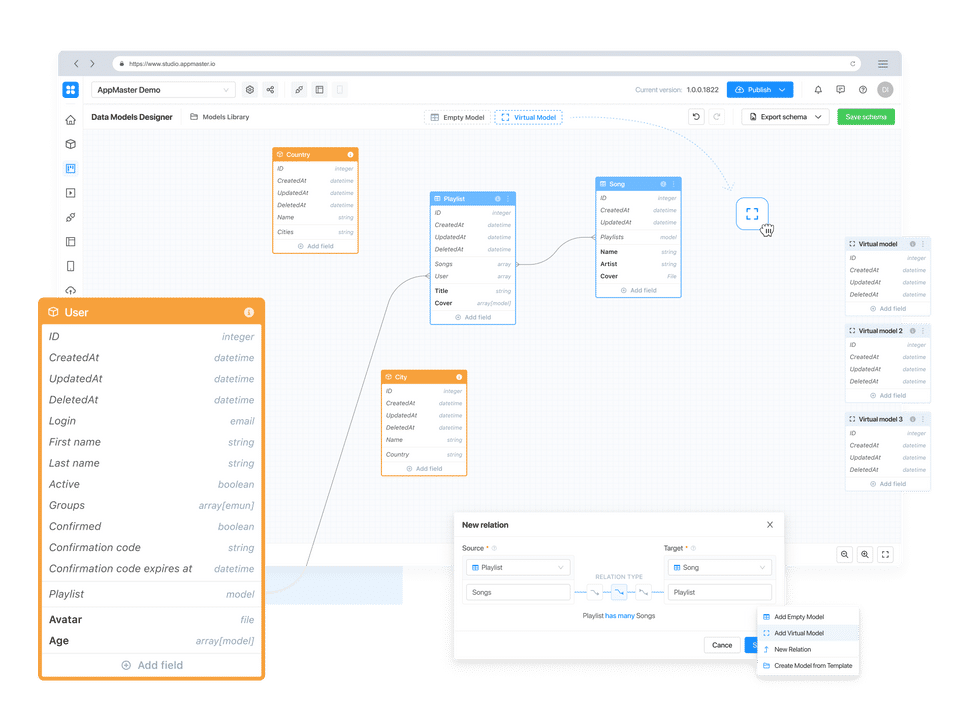Viewport: 960px width, 716px height.
Task: Choose New Relation from context menu
Action: pyautogui.click(x=808, y=649)
